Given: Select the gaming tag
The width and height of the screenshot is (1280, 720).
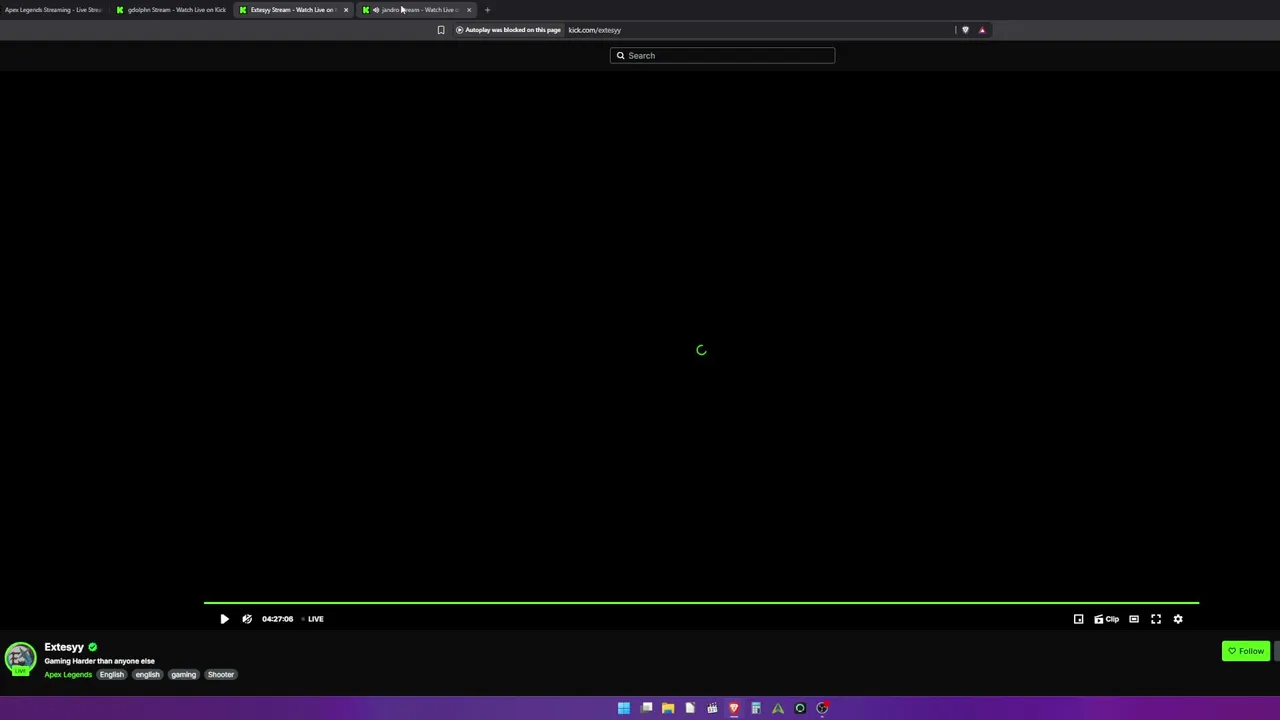Looking at the screenshot, I should coord(183,675).
